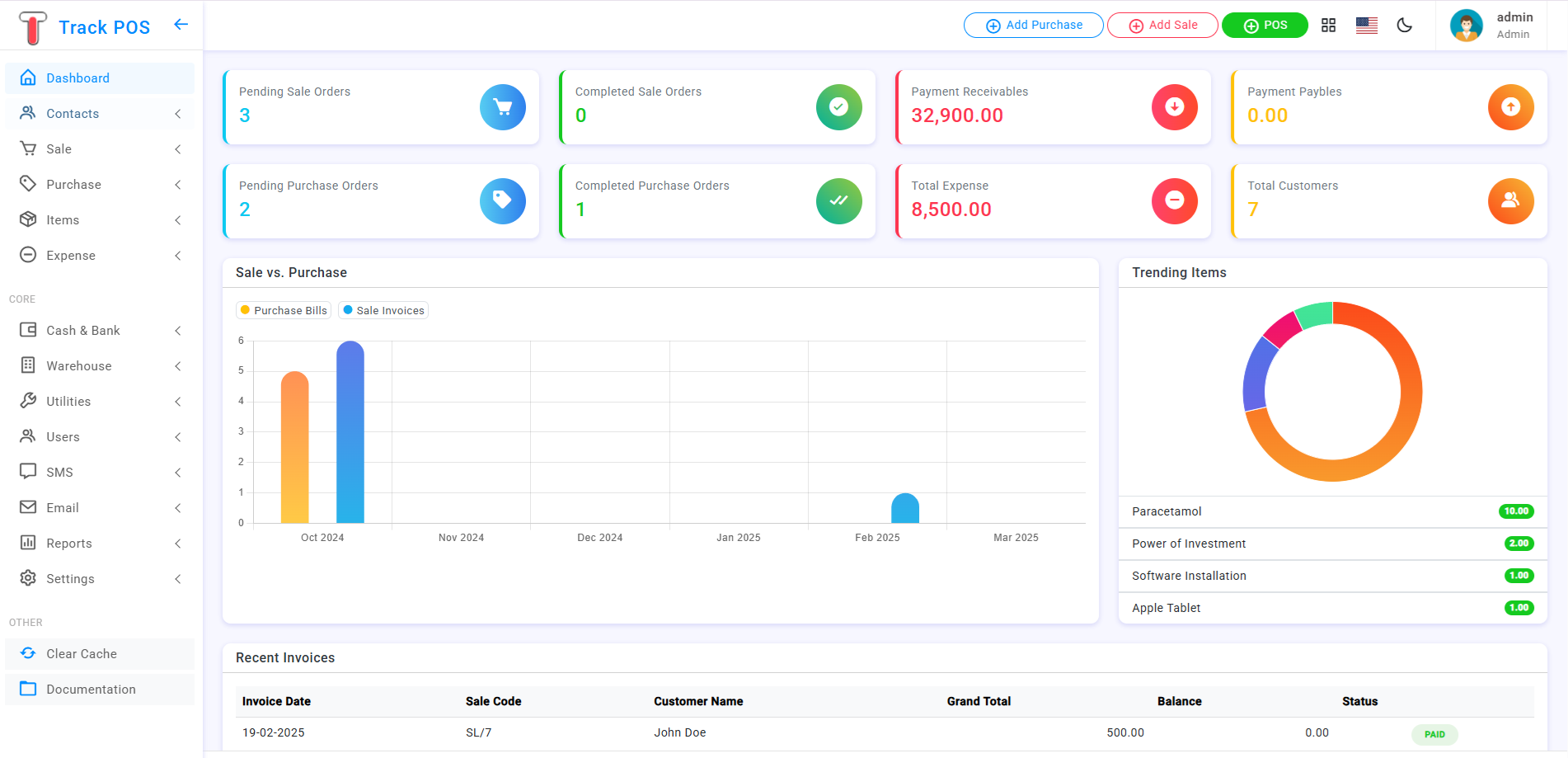Open the Documentation menu item
Viewport: 1568px width, 758px height.
91,690
